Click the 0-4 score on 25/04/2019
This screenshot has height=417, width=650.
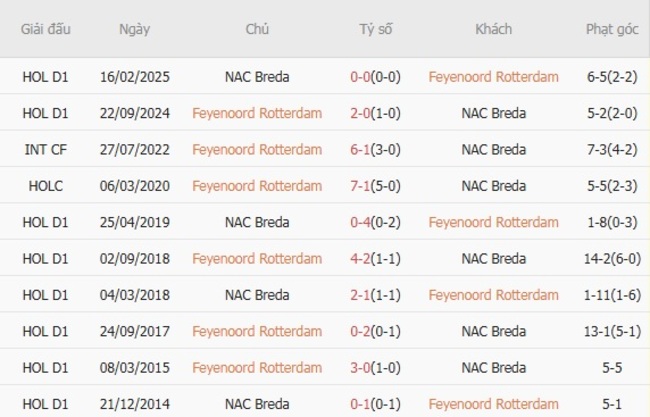pyautogui.click(x=362, y=222)
